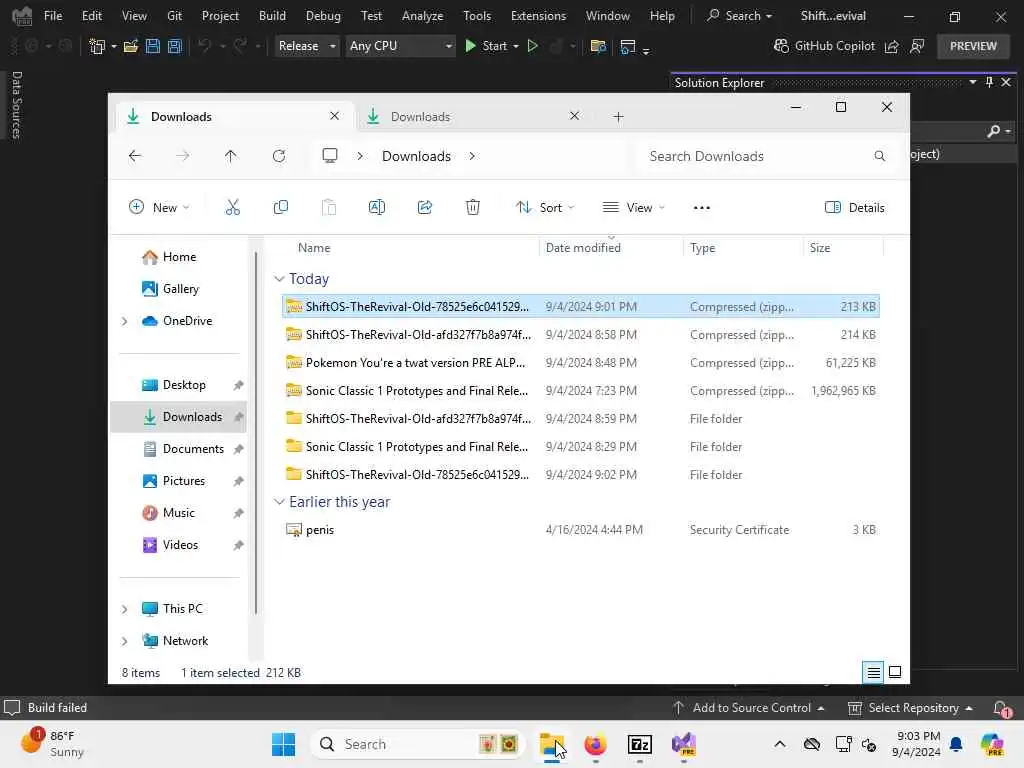The image size is (1024, 768).
Task: Open the Extensions menu in Visual Studio
Action: pyautogui.click(x=538, y=16)
